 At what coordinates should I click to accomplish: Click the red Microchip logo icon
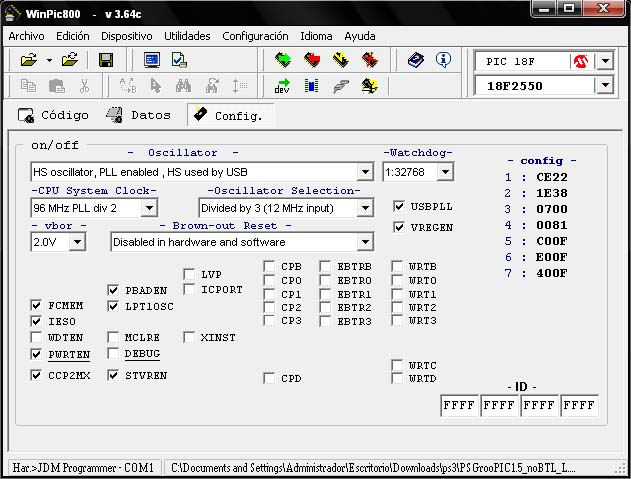[x=581, y=61]
